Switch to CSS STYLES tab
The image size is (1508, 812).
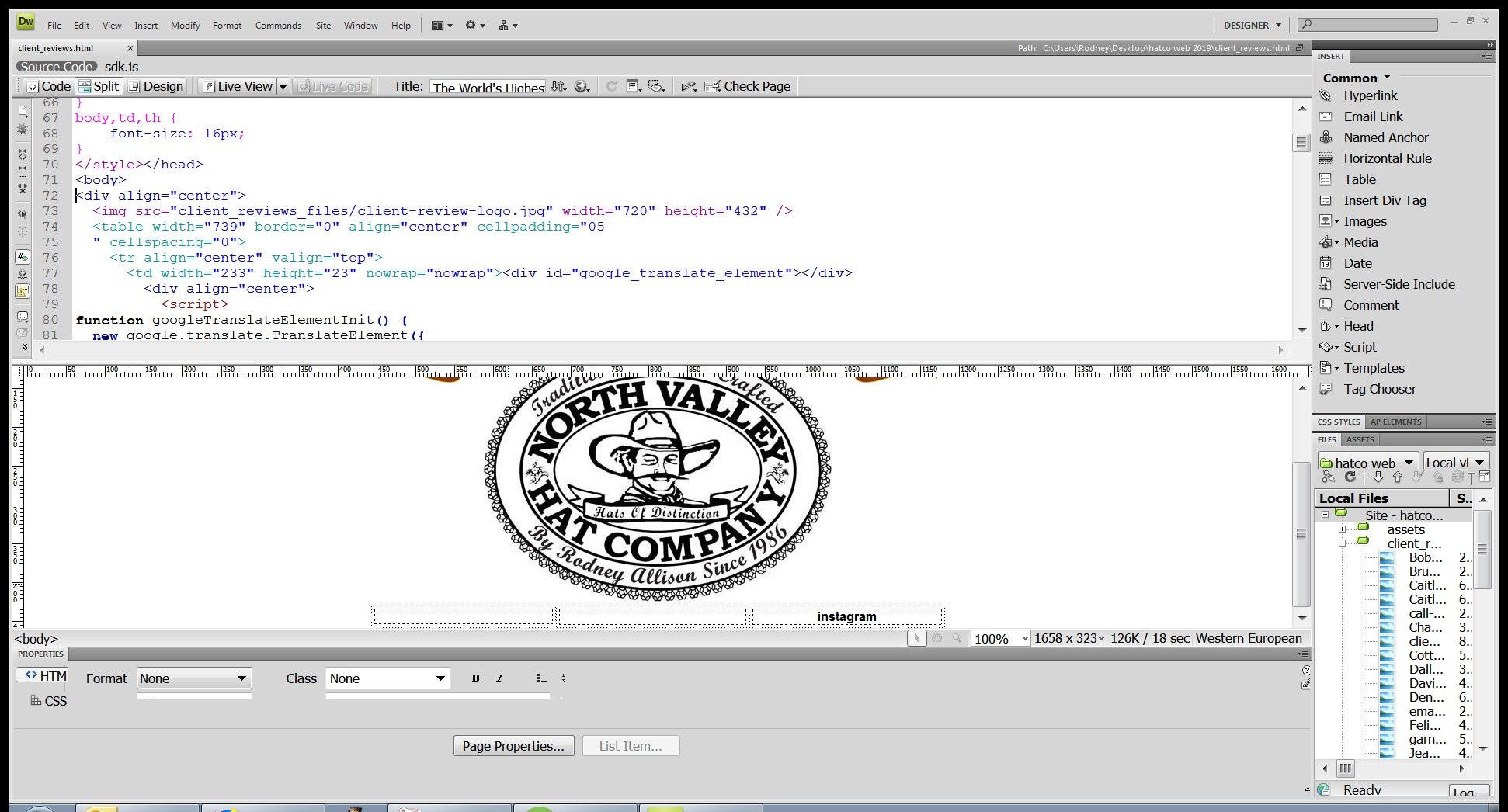click(1339, 422)
